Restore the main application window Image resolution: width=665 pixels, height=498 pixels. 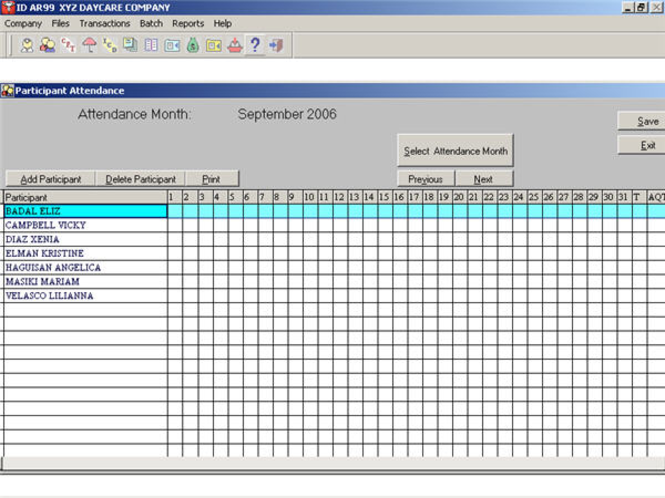(x=641, y=7)
